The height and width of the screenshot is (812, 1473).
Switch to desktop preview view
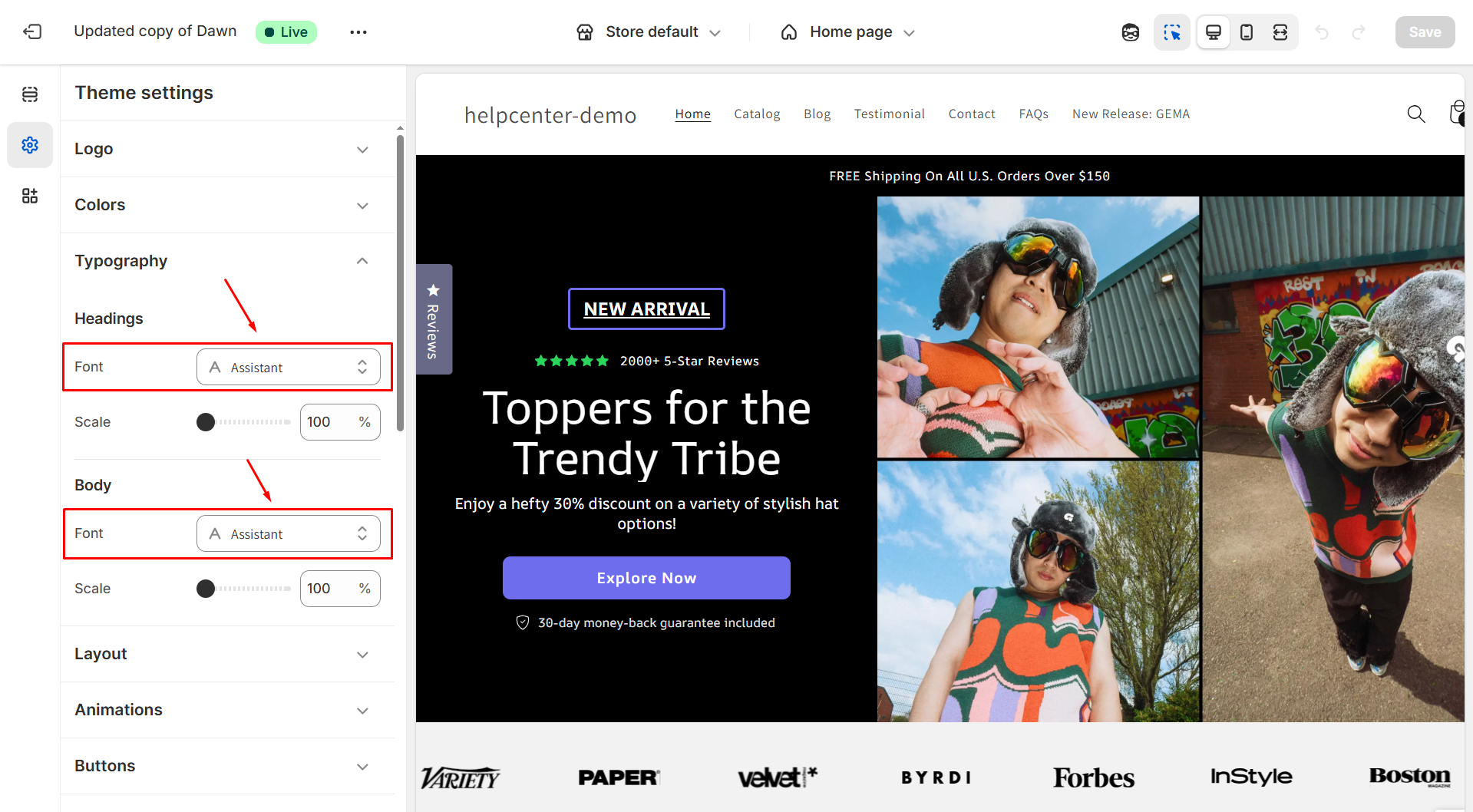[1213, 32]
